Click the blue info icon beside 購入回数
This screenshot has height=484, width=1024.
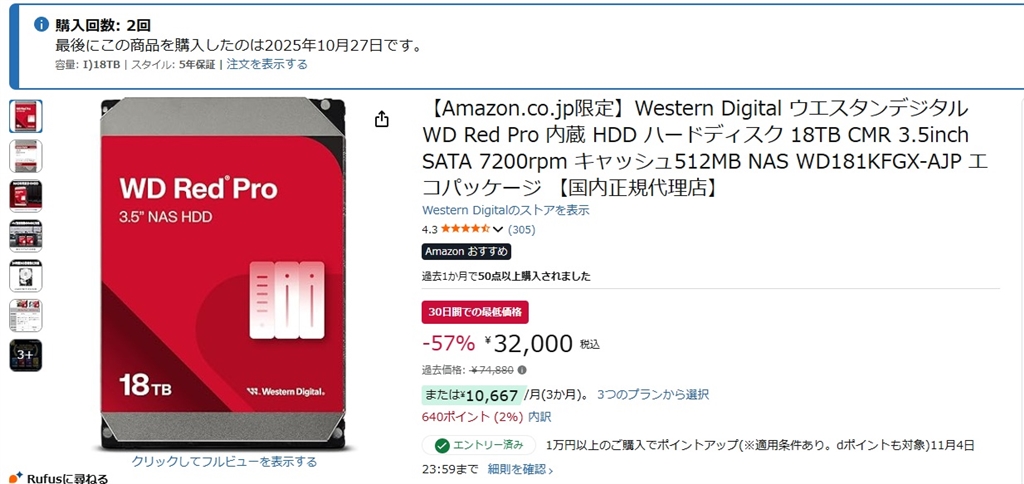[x=41, y=24]
